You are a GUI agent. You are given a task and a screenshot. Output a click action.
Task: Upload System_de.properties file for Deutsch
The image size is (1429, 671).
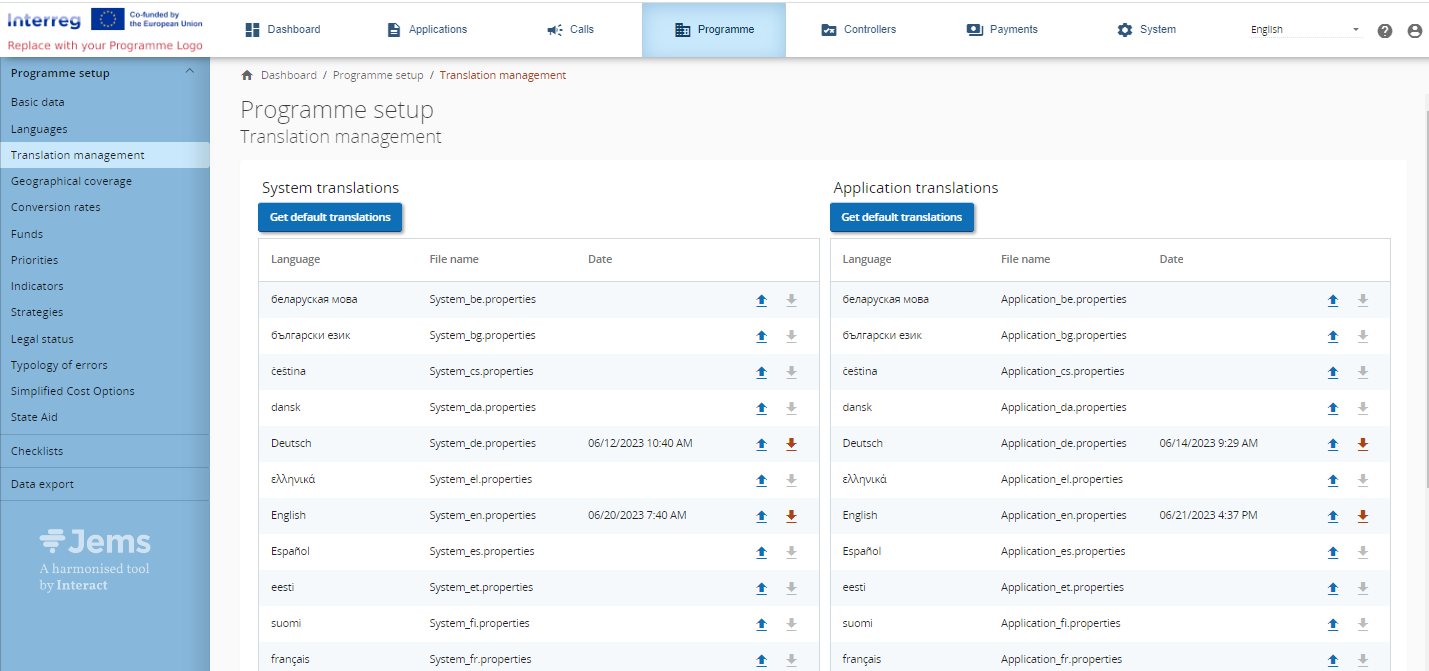coord(761,444)
